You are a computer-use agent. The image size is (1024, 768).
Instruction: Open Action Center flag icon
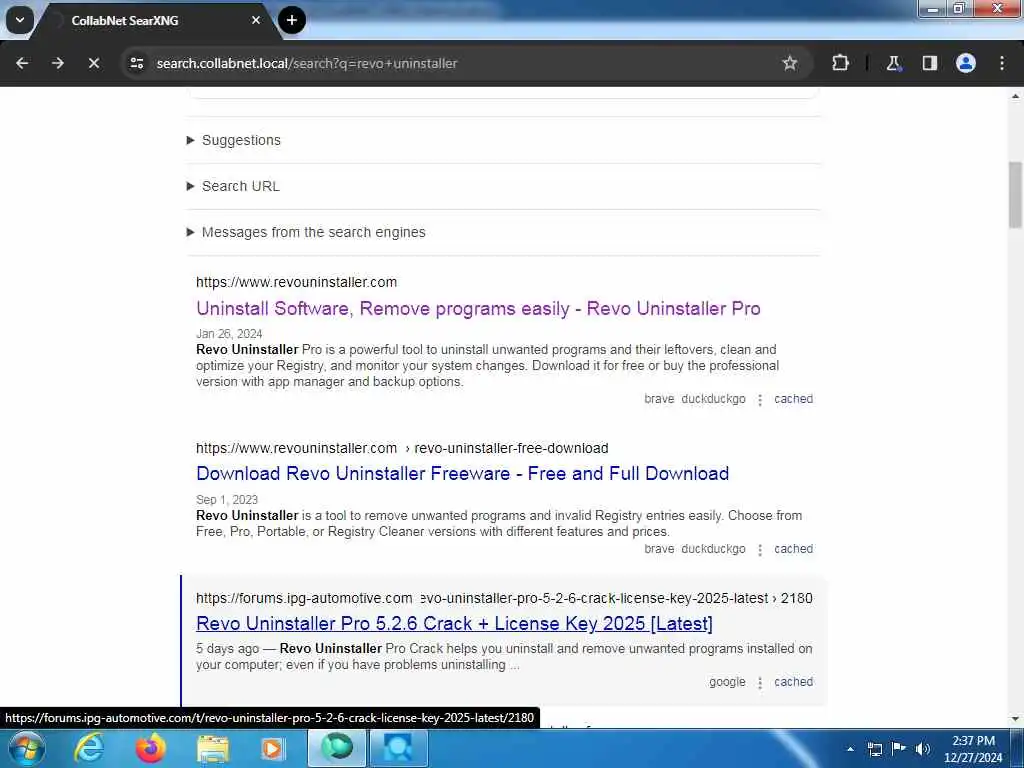(899, 749)
